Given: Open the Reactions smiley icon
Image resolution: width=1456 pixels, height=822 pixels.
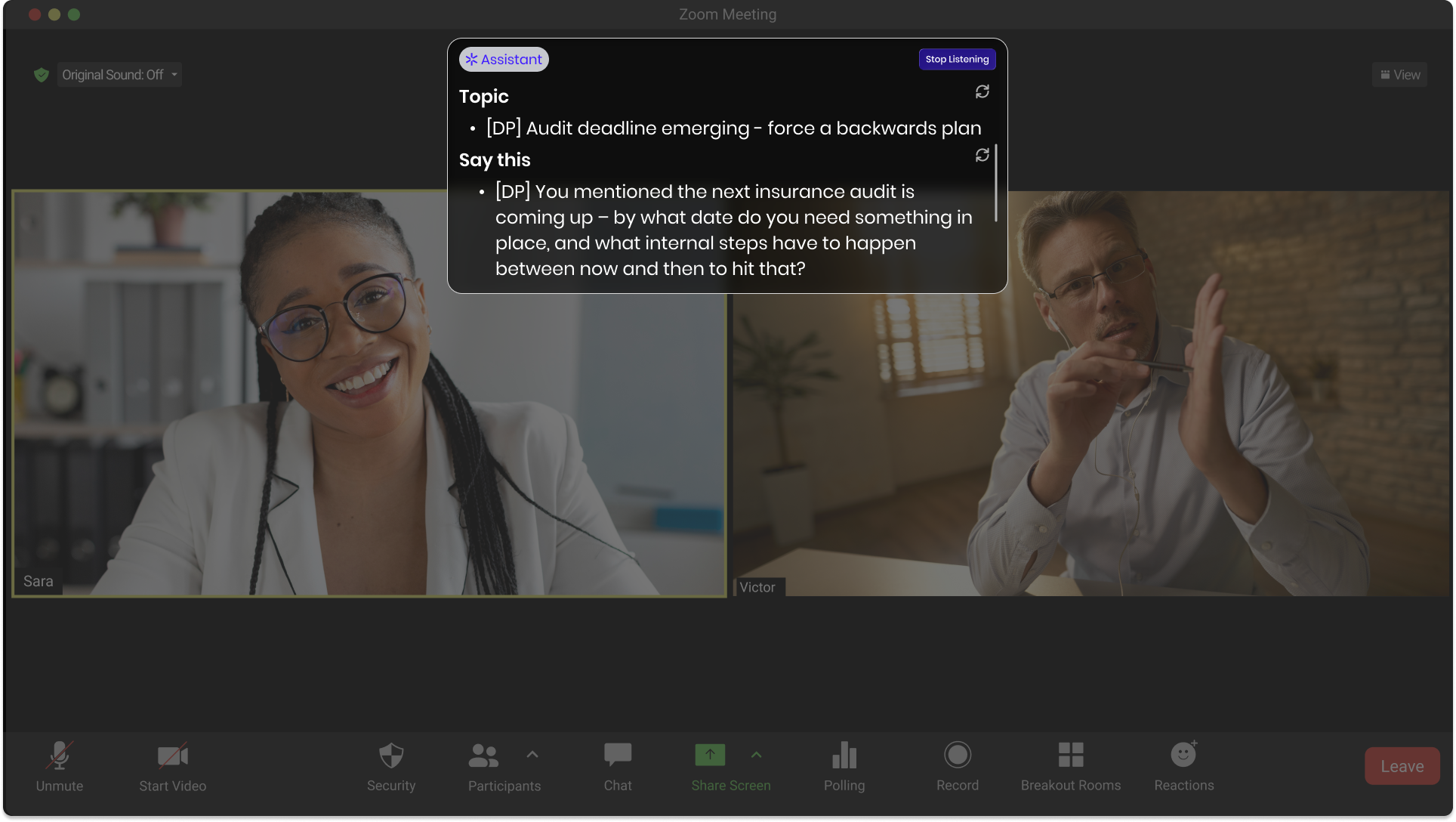Looking at the screenshot, I should (x=1183, y=756).
